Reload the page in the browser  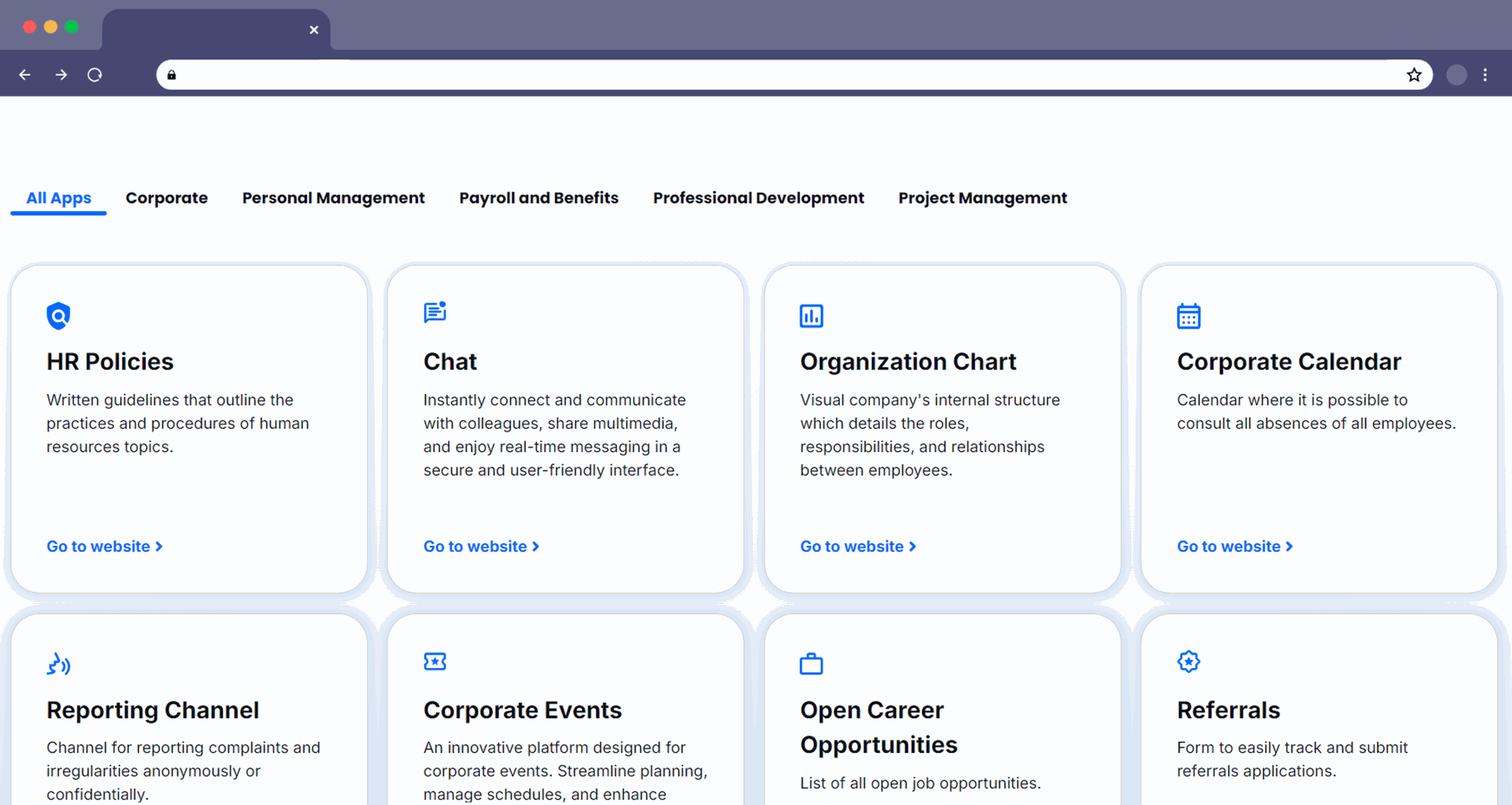coord(95,75)
